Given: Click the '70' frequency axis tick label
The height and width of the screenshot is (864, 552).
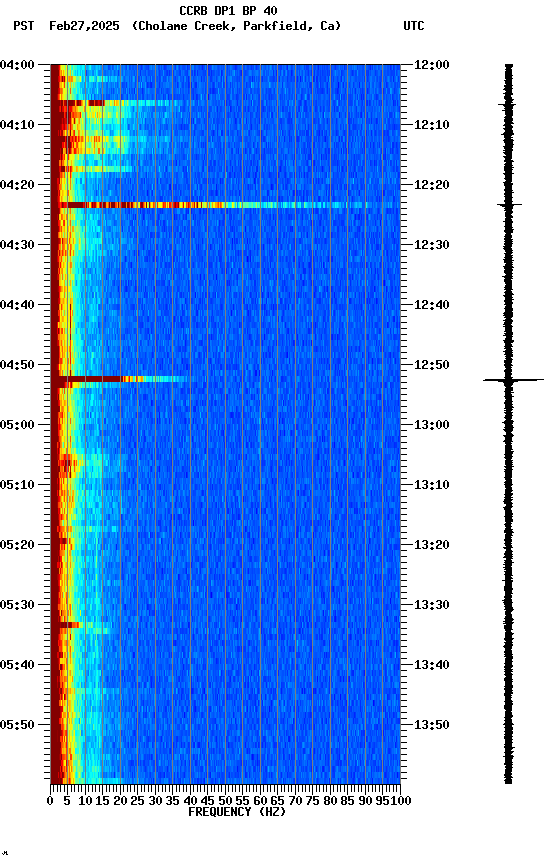Looking at the screenshot, I should [295, 801].
